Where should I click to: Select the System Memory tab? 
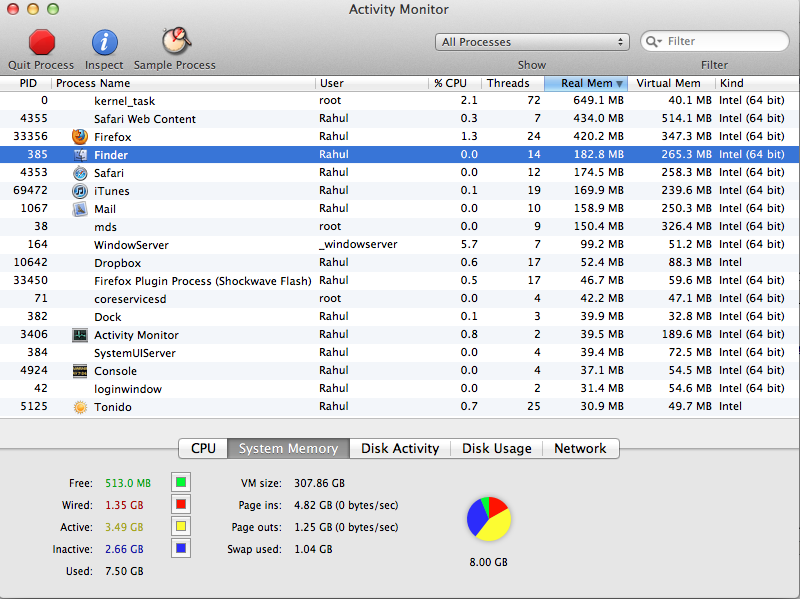click(289, 448)
